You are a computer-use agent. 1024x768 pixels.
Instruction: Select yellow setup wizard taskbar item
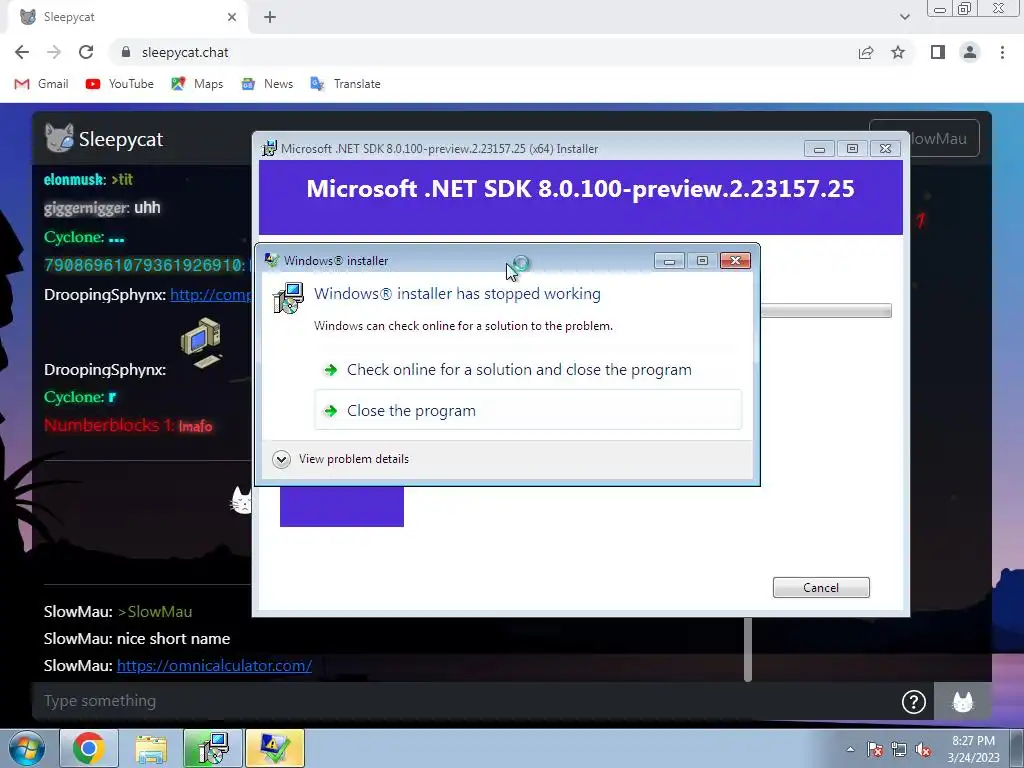coord(275,748)
